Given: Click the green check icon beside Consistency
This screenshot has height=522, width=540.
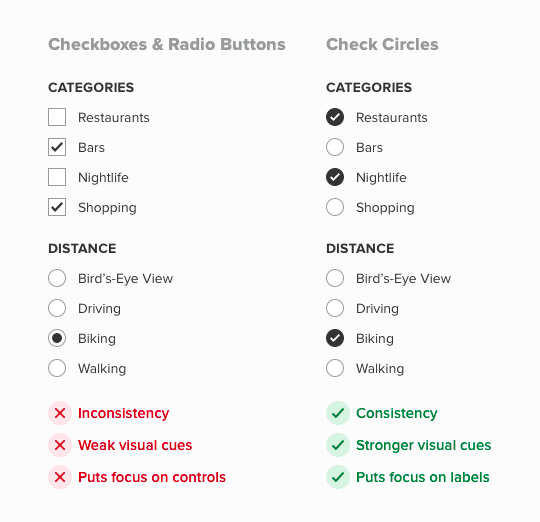Looking at the screenshot, I should click(x=338, y=413).
